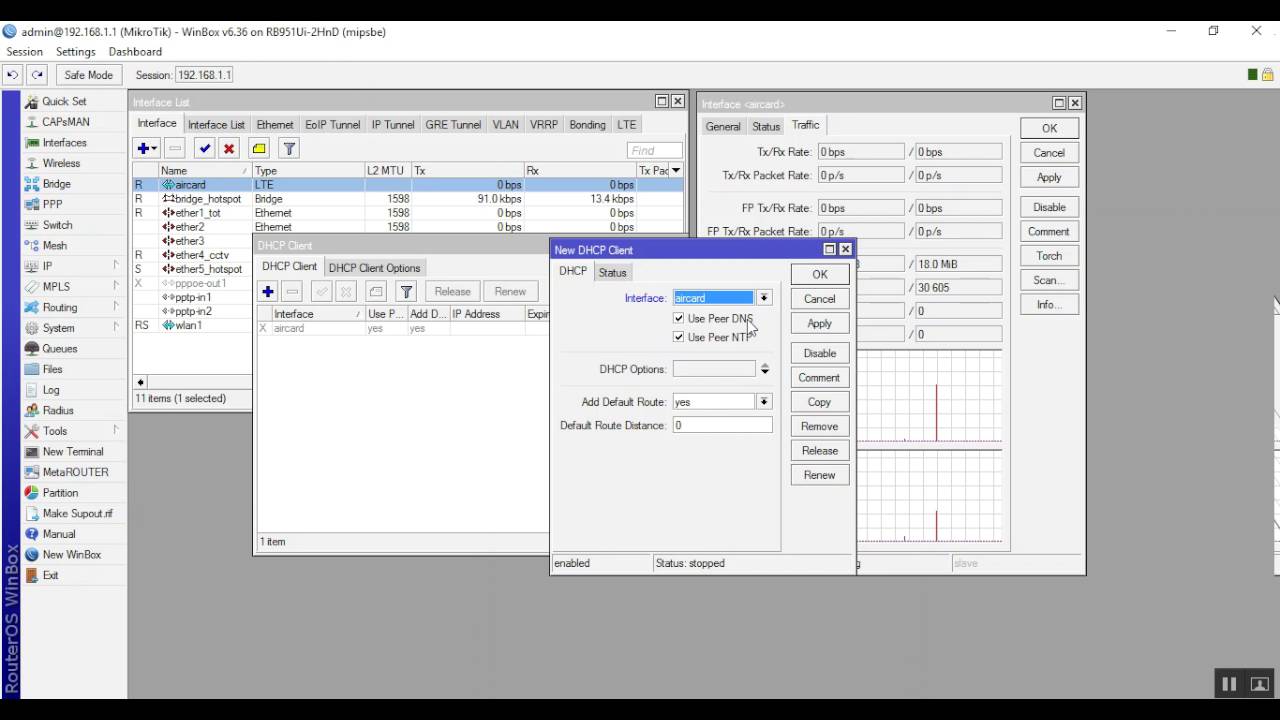The height and width of the screenshot is (720, 1280).
Task: Open CAPsMAN from the sidebar
Action: click(x=66, y=122)
